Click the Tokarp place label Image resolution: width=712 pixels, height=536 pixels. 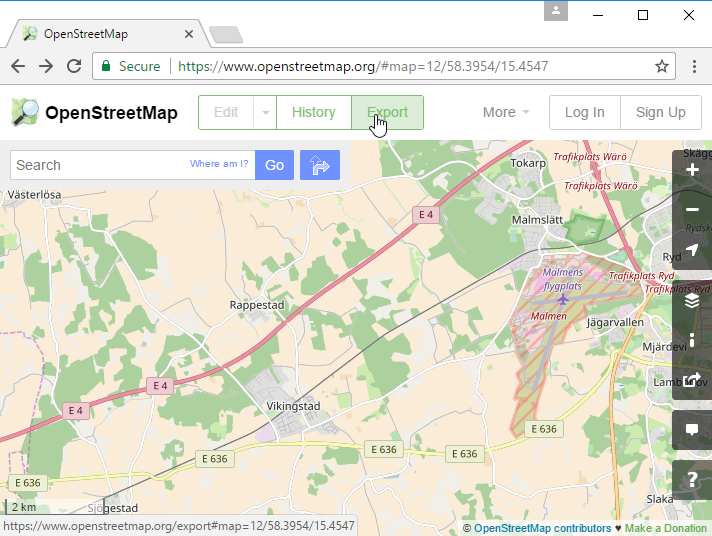pyautogui.click(x=528, y=163)
